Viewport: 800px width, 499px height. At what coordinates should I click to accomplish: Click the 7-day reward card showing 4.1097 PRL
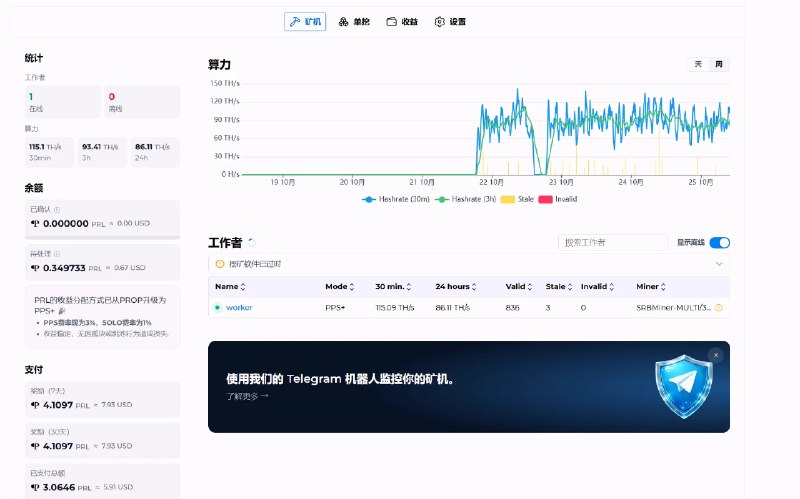click(x=103, y=399)
